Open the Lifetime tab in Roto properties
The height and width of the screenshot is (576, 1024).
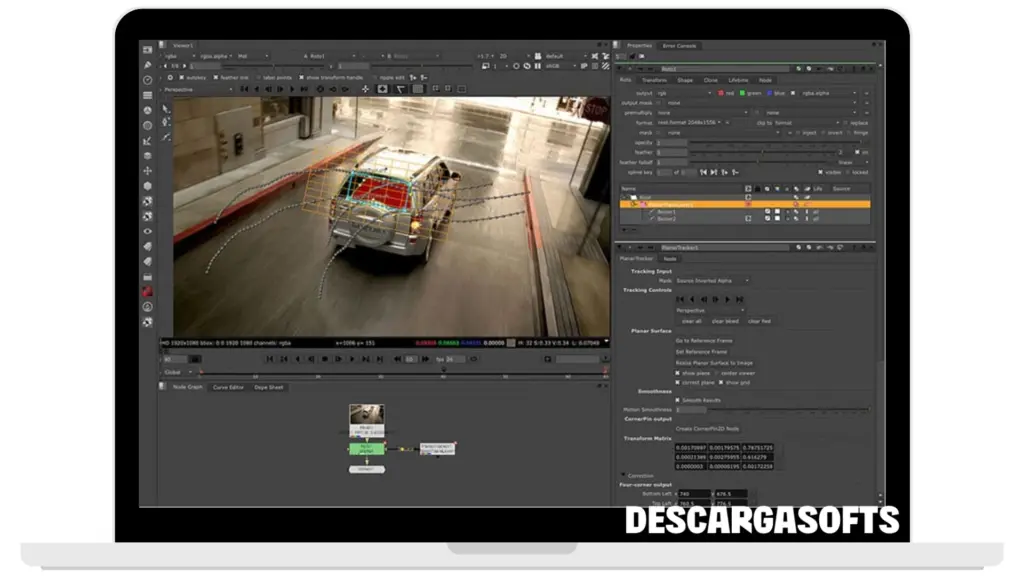(x=738, y=80)
